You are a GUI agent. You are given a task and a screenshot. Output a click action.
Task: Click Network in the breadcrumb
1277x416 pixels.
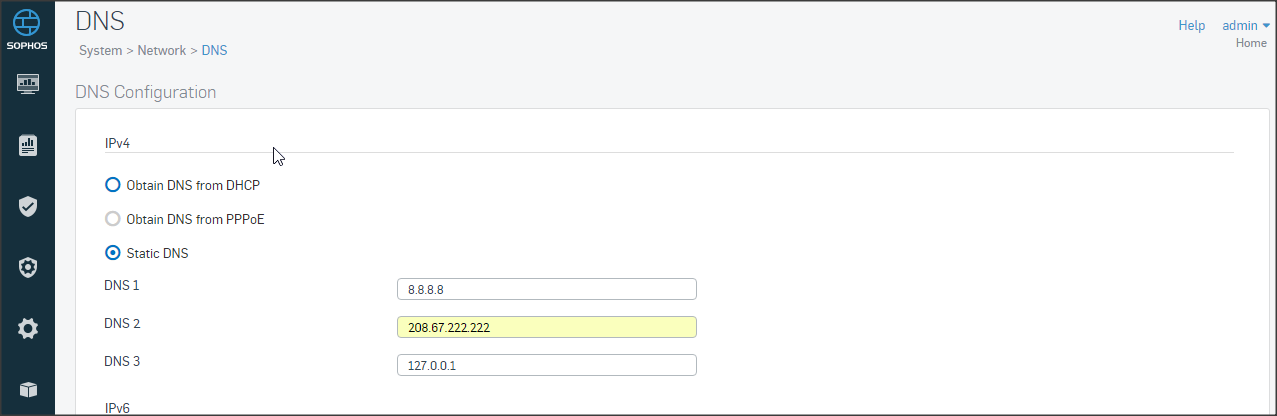coord(162,50)
